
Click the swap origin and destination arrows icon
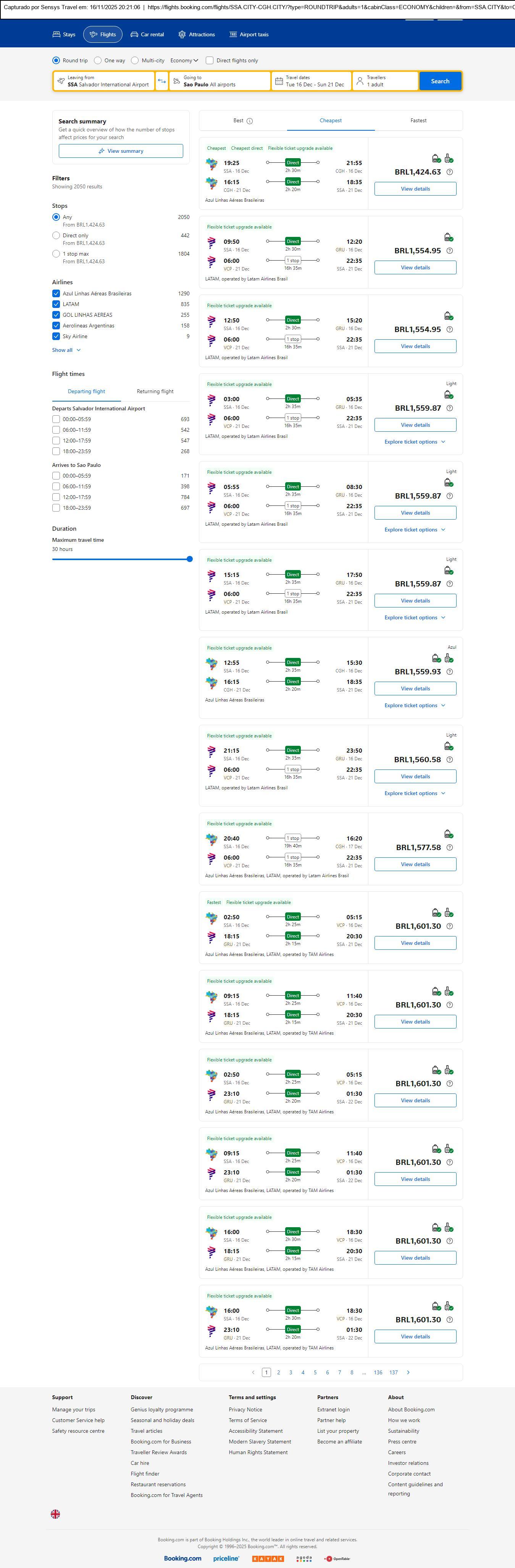coord(162,81)
